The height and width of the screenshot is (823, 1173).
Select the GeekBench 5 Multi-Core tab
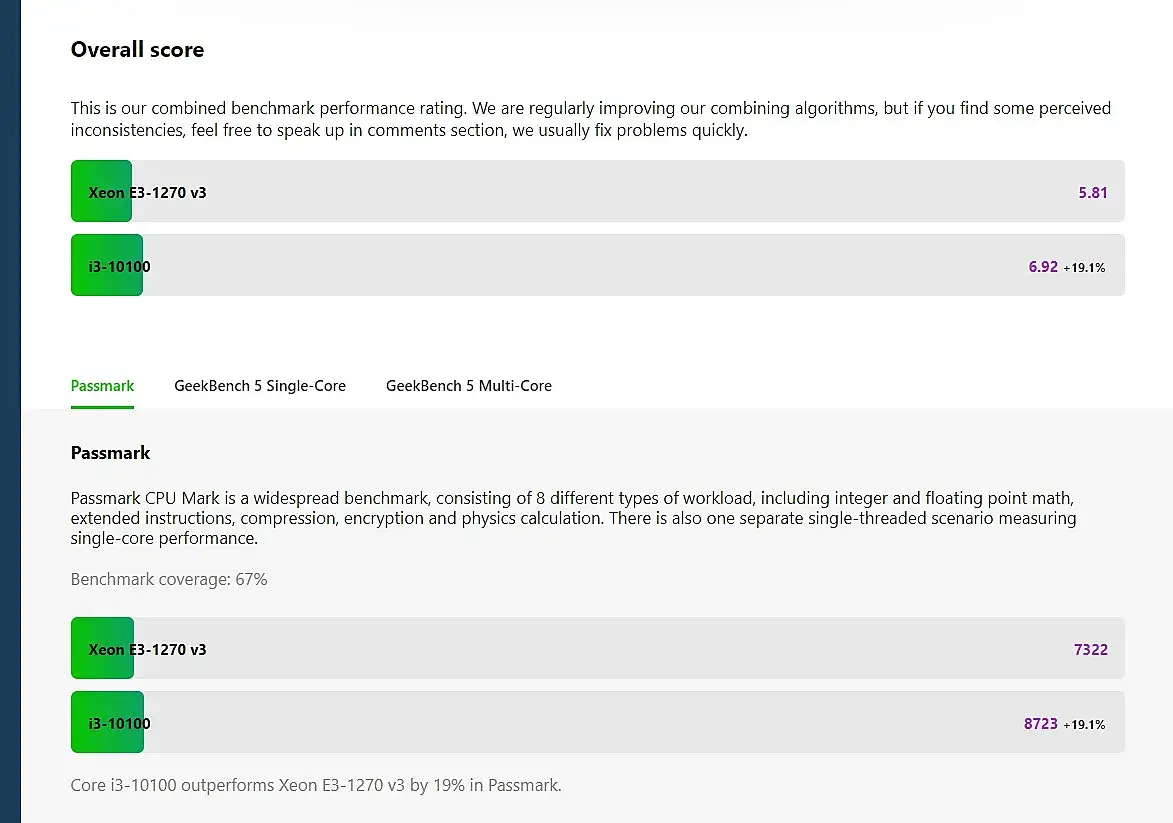(x=468, y=386)
